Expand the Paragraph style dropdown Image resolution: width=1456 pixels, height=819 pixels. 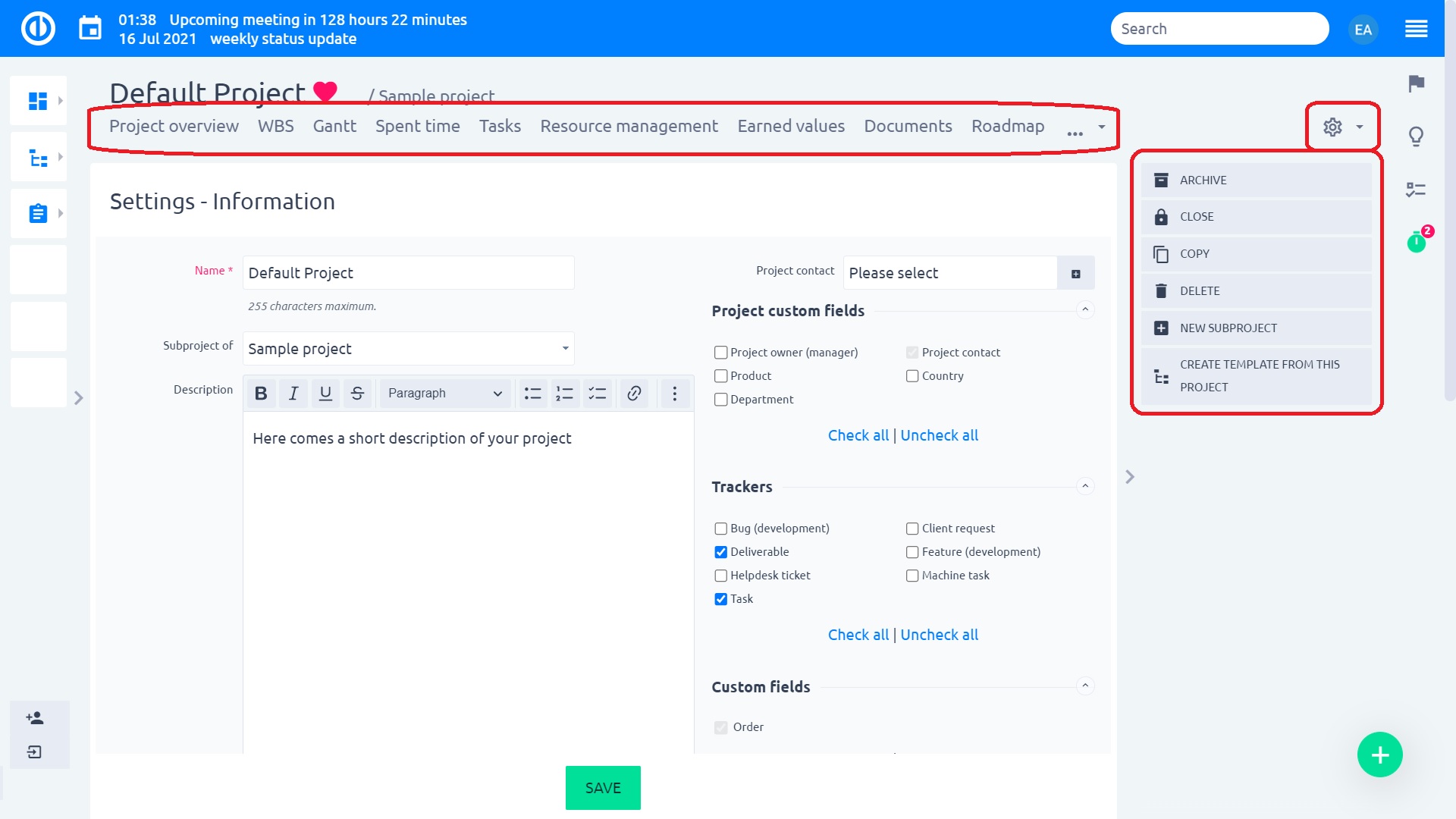[444, 393]
